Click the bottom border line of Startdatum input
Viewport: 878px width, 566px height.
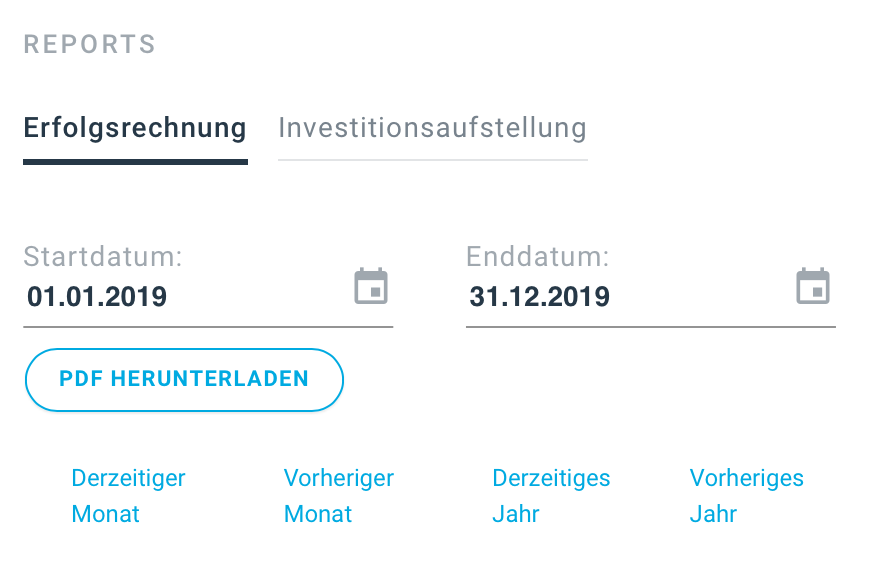(x=208, y=326)
